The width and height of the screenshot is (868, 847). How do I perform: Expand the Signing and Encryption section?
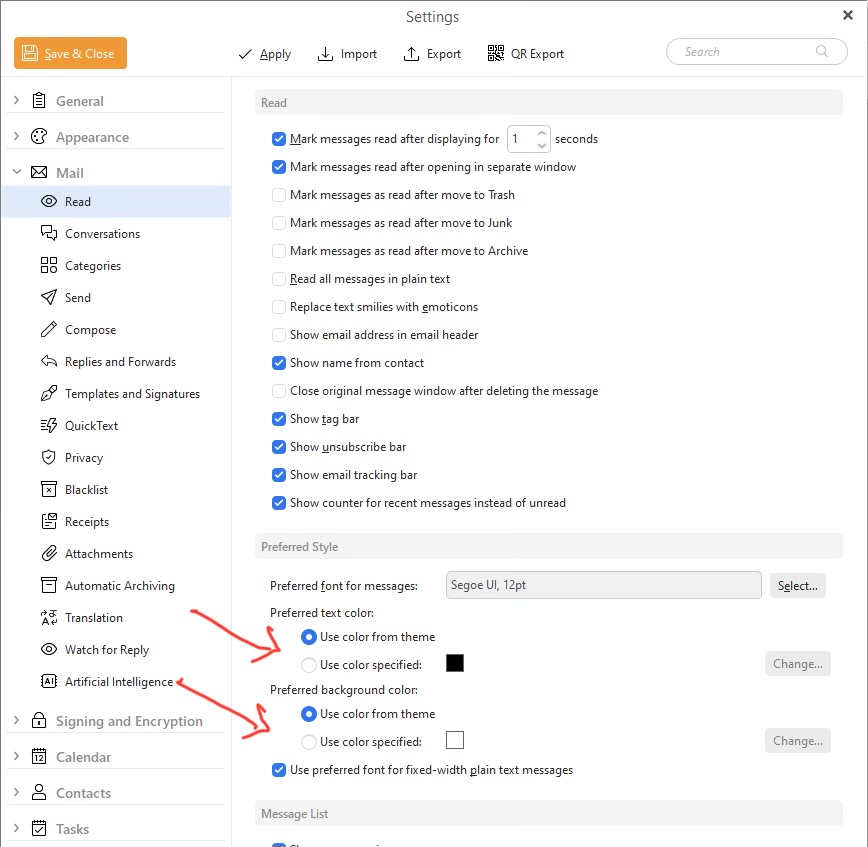(16, 721)
